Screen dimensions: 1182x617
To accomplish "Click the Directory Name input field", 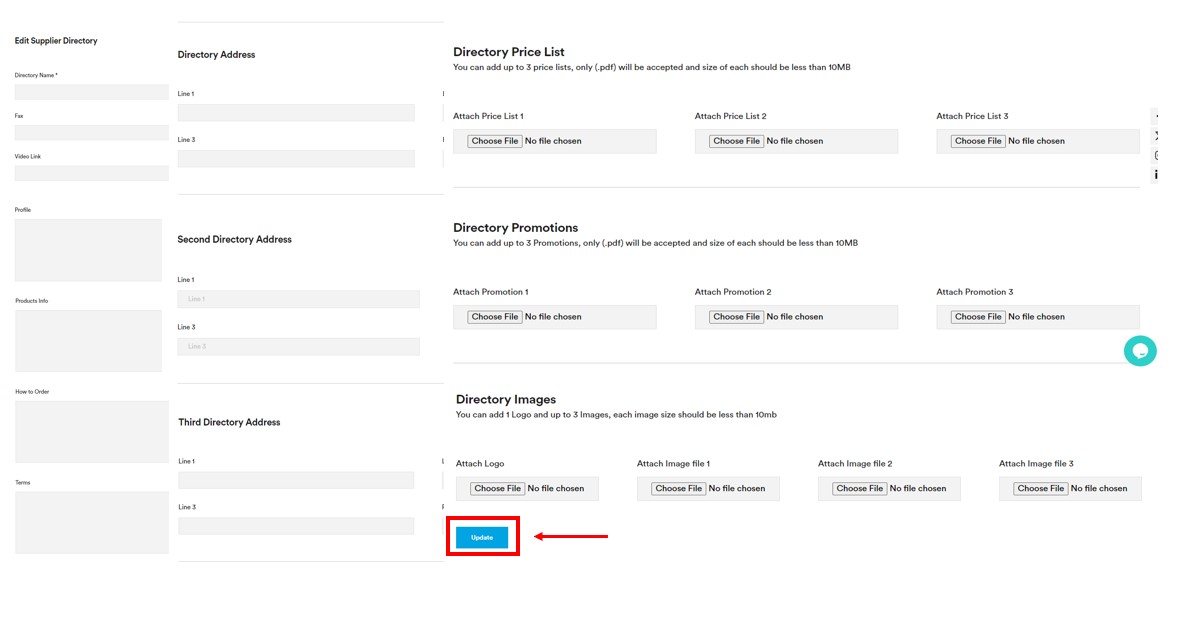I will (x=91, y=92).
